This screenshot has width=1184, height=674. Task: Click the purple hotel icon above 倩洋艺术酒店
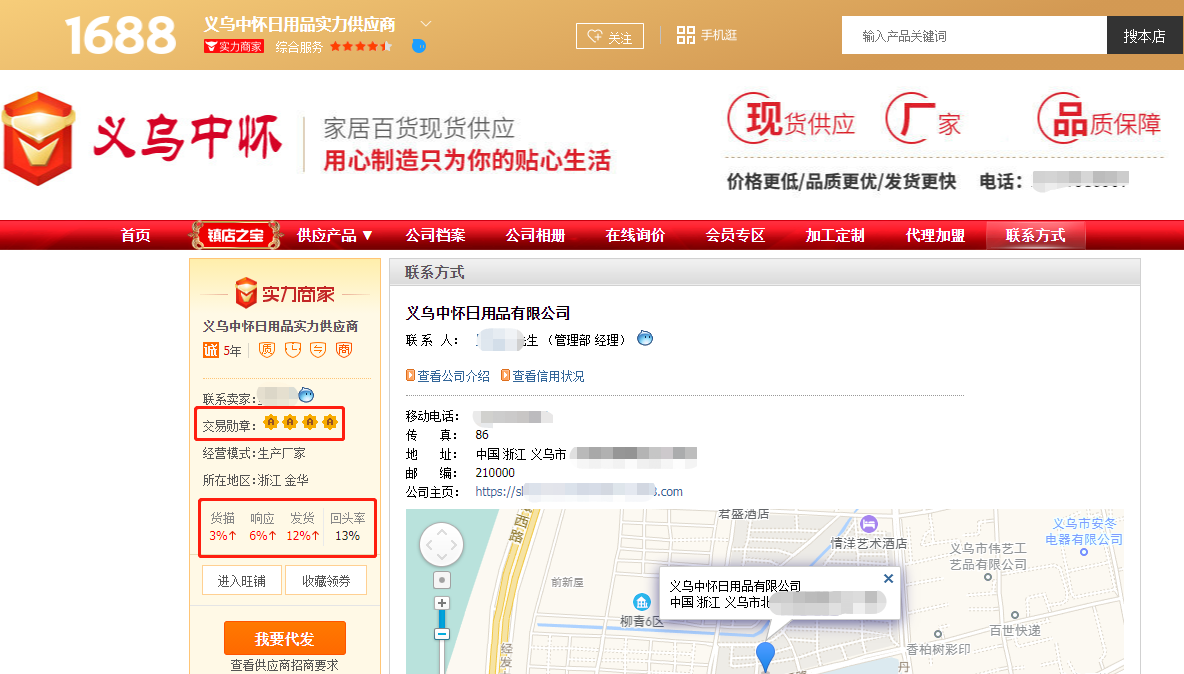coord(869,523)
